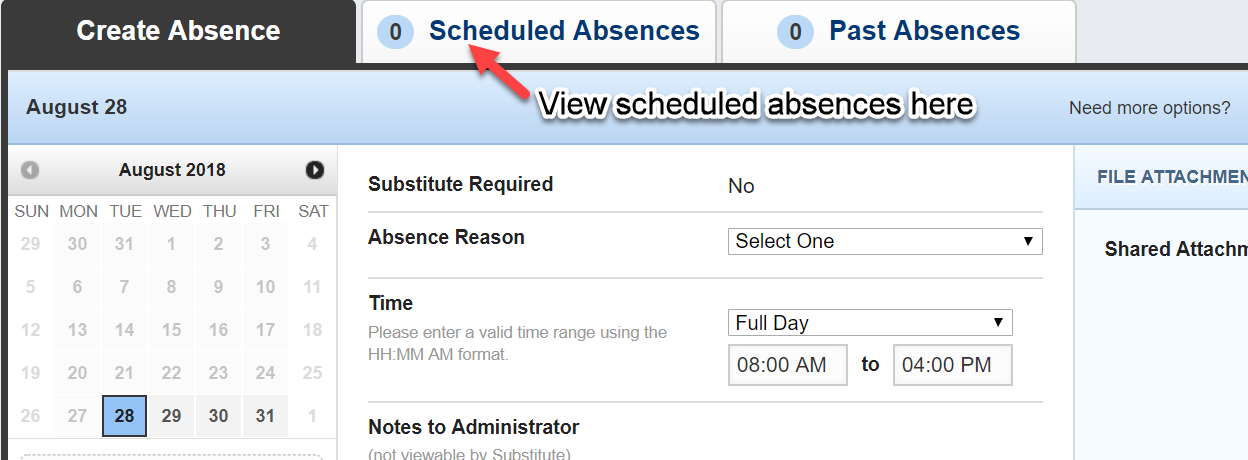Image resolution: width=1248 pixels, height=460 pixels.
Task: Open the Full Day time dropdown
Action: pos(869,323)
